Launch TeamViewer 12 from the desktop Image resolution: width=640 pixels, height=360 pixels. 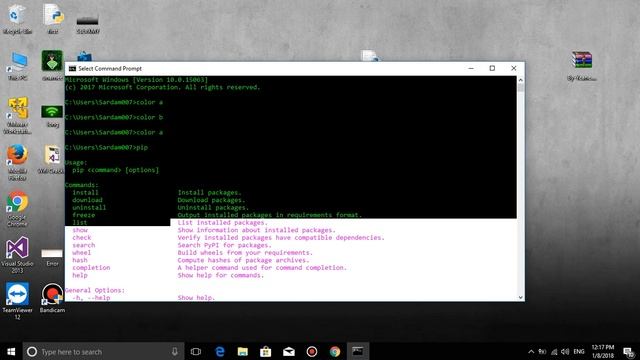pos(17,301)
